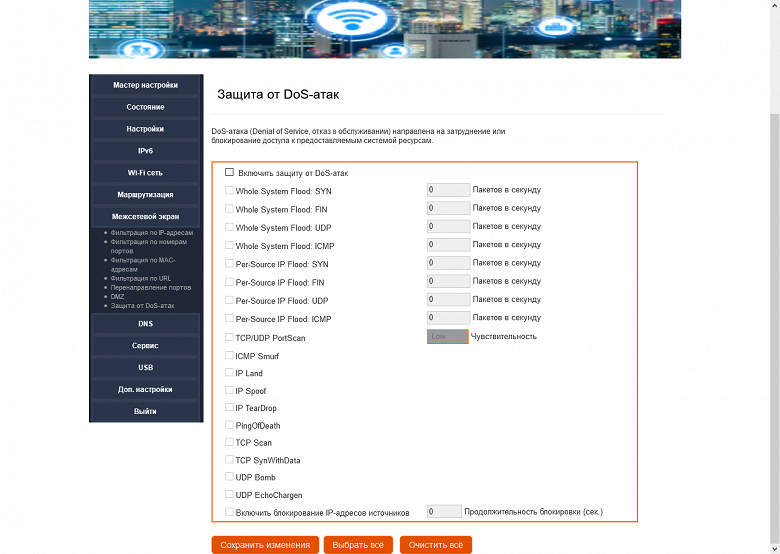Click the Per-Source IP Flood ICMP packets field

pyautogui.click(x=449, y=317)
